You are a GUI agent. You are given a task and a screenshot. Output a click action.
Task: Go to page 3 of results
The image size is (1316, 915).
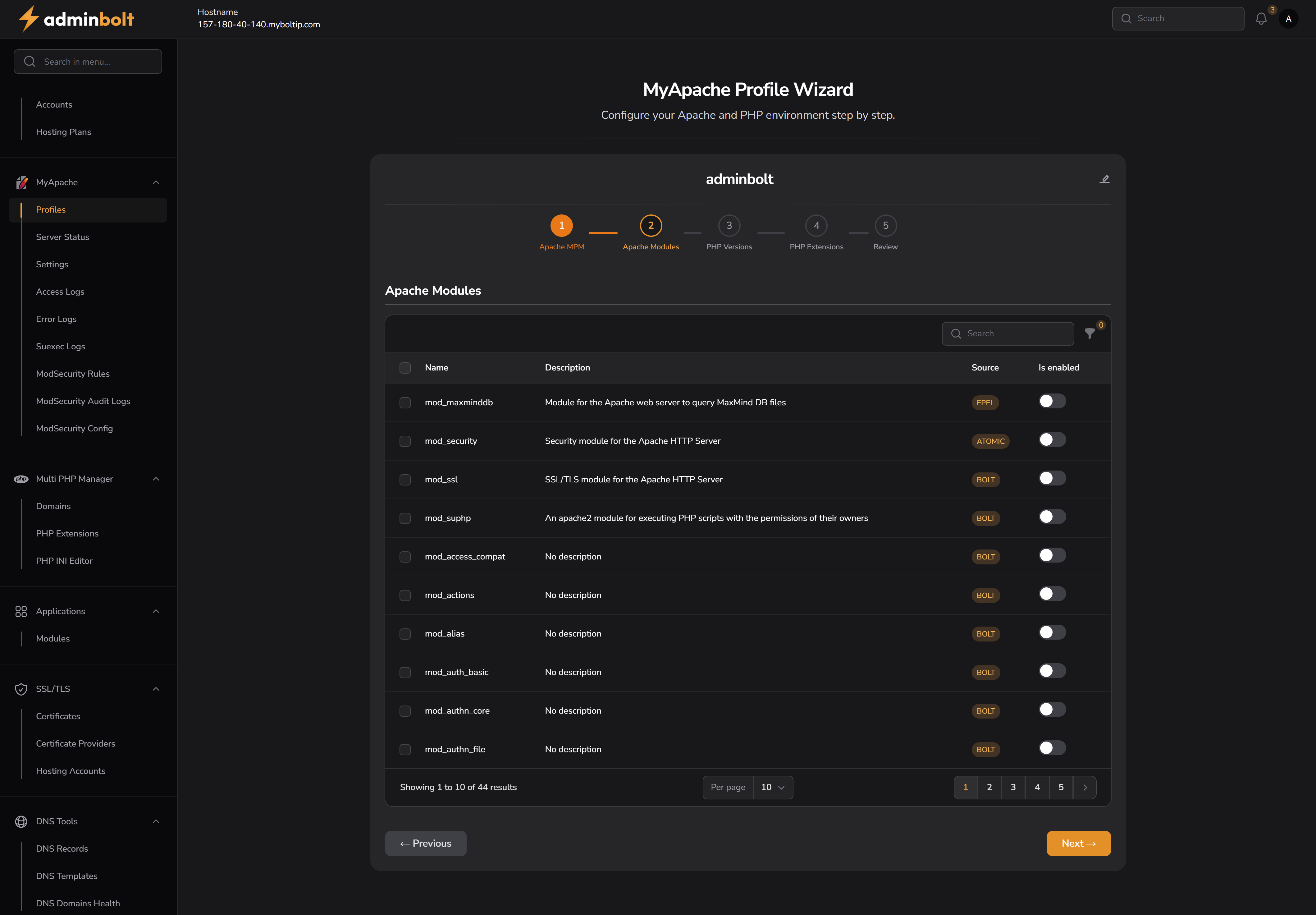1013,787
